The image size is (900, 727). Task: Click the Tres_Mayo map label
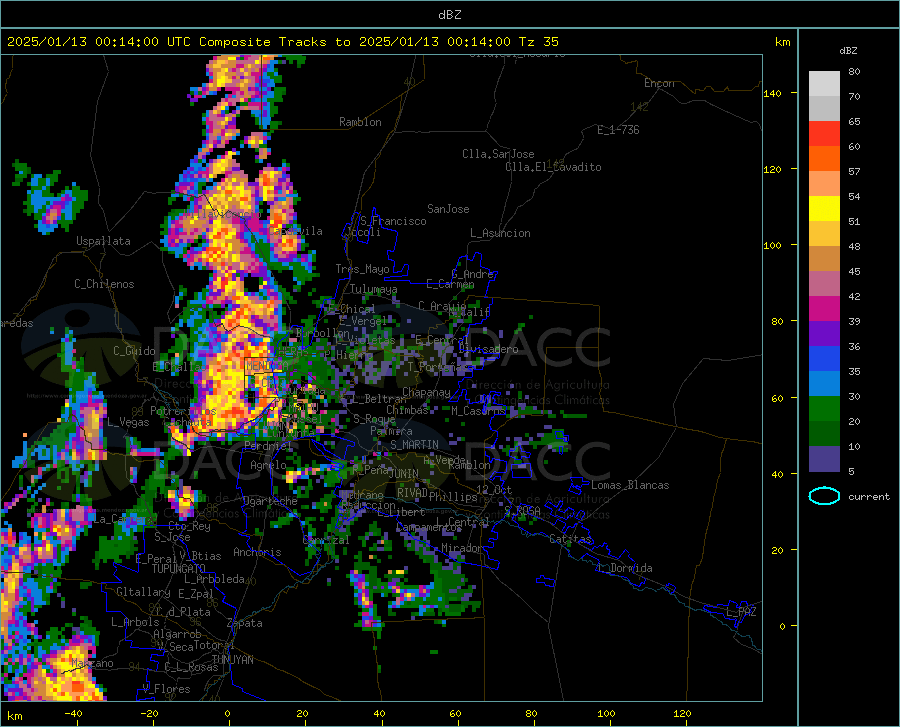[362, 269]
